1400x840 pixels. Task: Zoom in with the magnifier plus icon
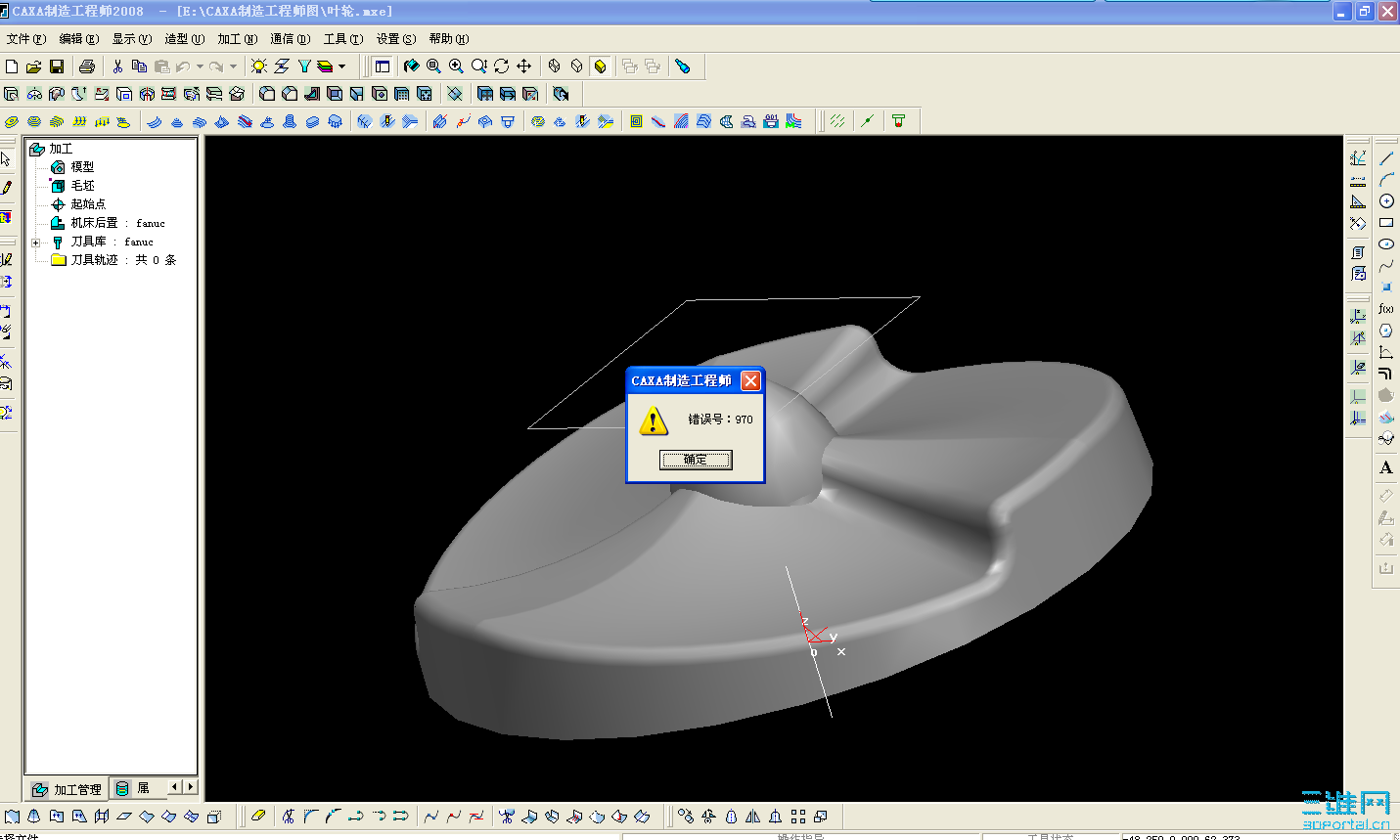click(x=457, y=66)
